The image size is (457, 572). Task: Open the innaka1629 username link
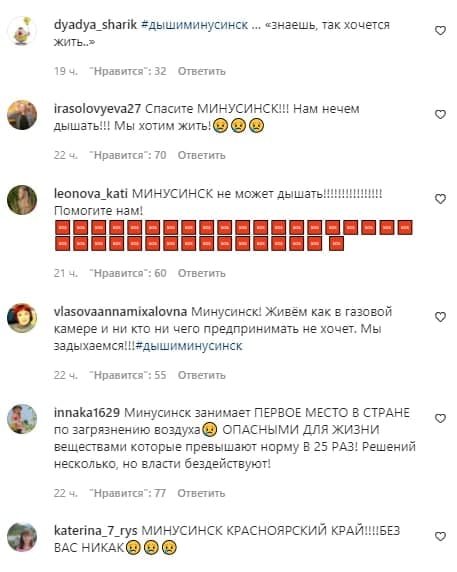(x=87, y=413)
